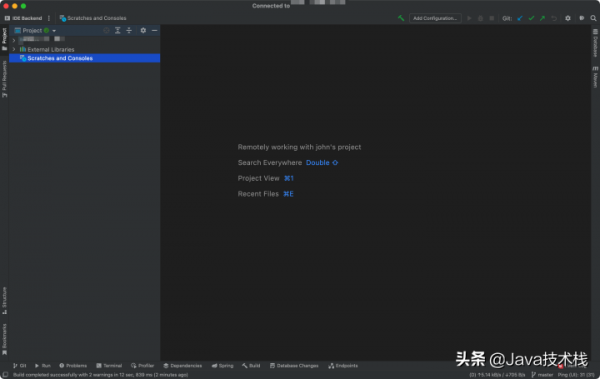This screenshot has width=600, height=379.
Task: Open the Bookmarks side tab
Action: point(4,339)
